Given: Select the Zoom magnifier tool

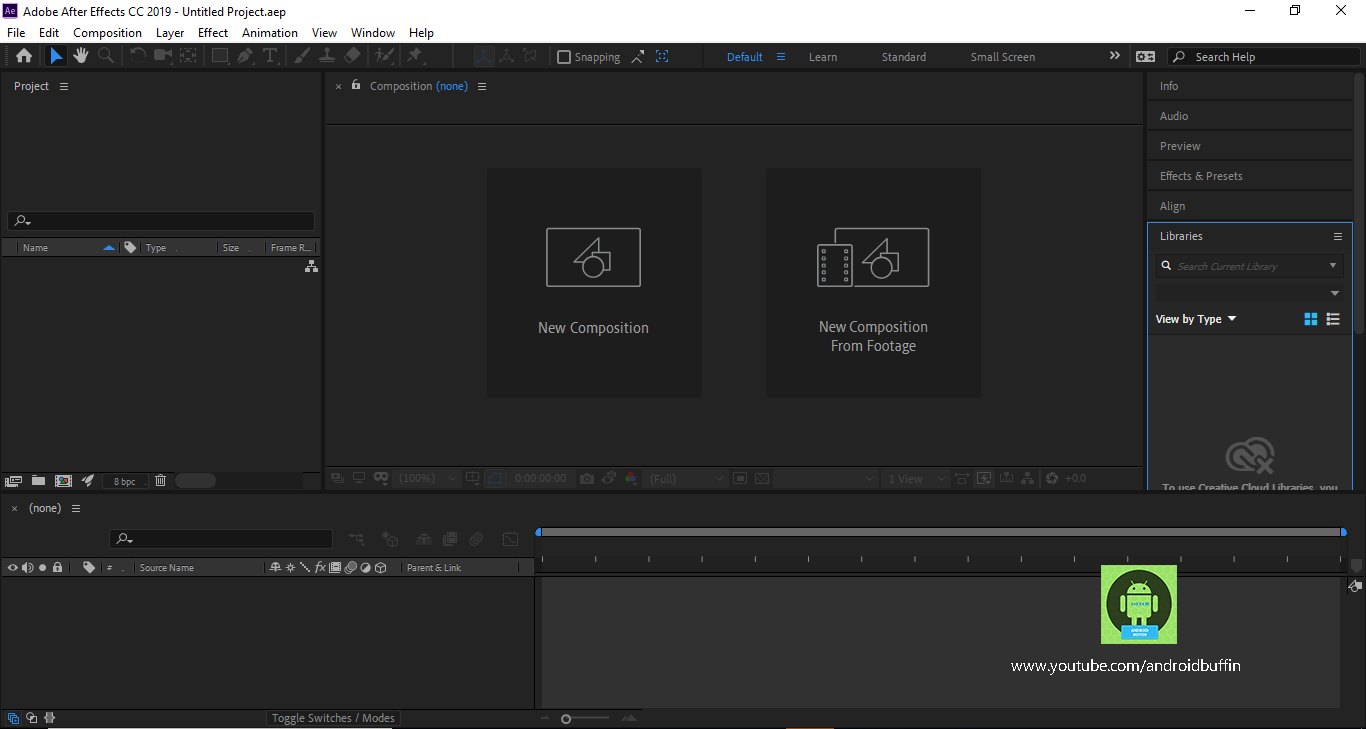Looking at the screenshot, I should pos(105,56).
